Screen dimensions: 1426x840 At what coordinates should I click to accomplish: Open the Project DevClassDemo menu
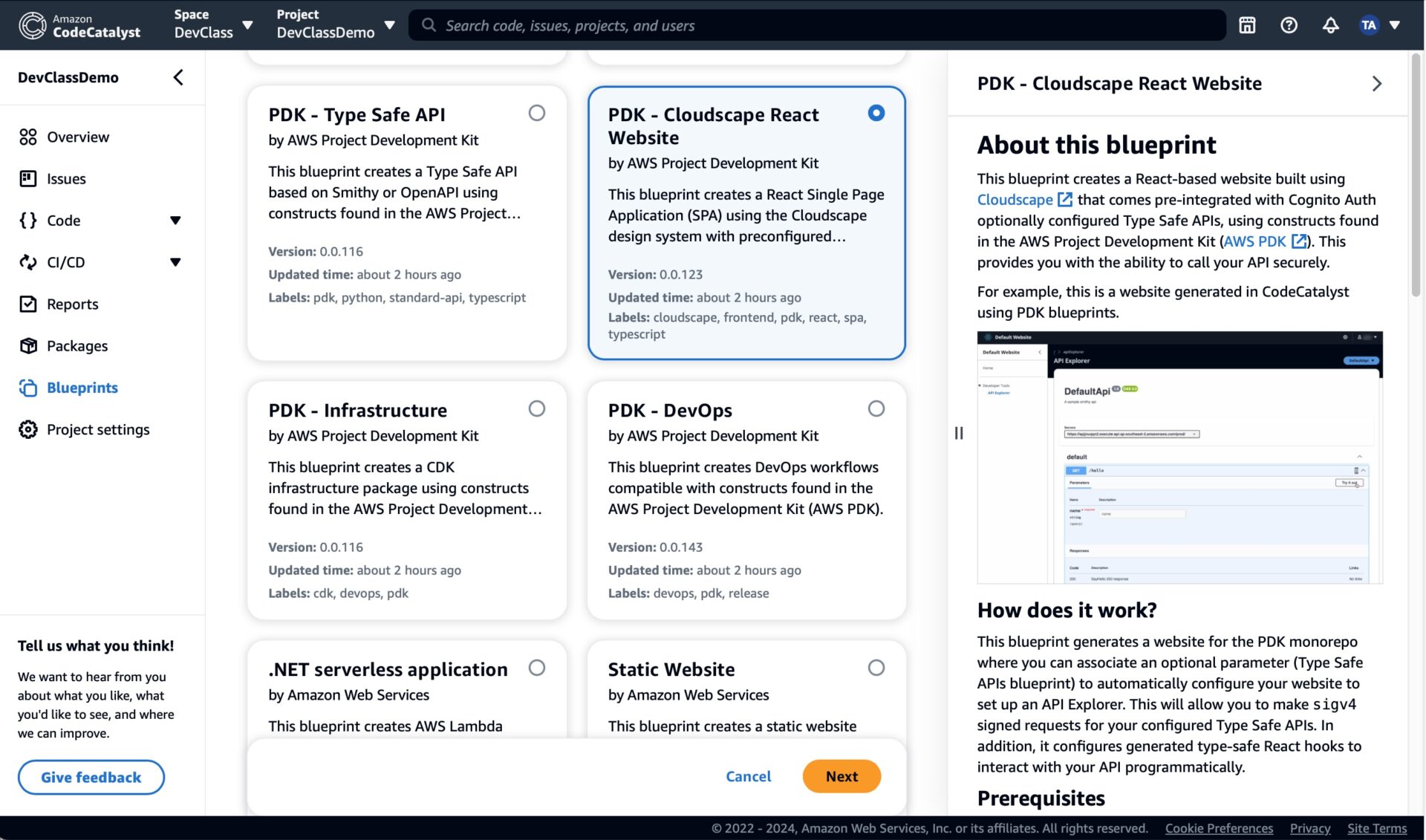click(390, 23)
